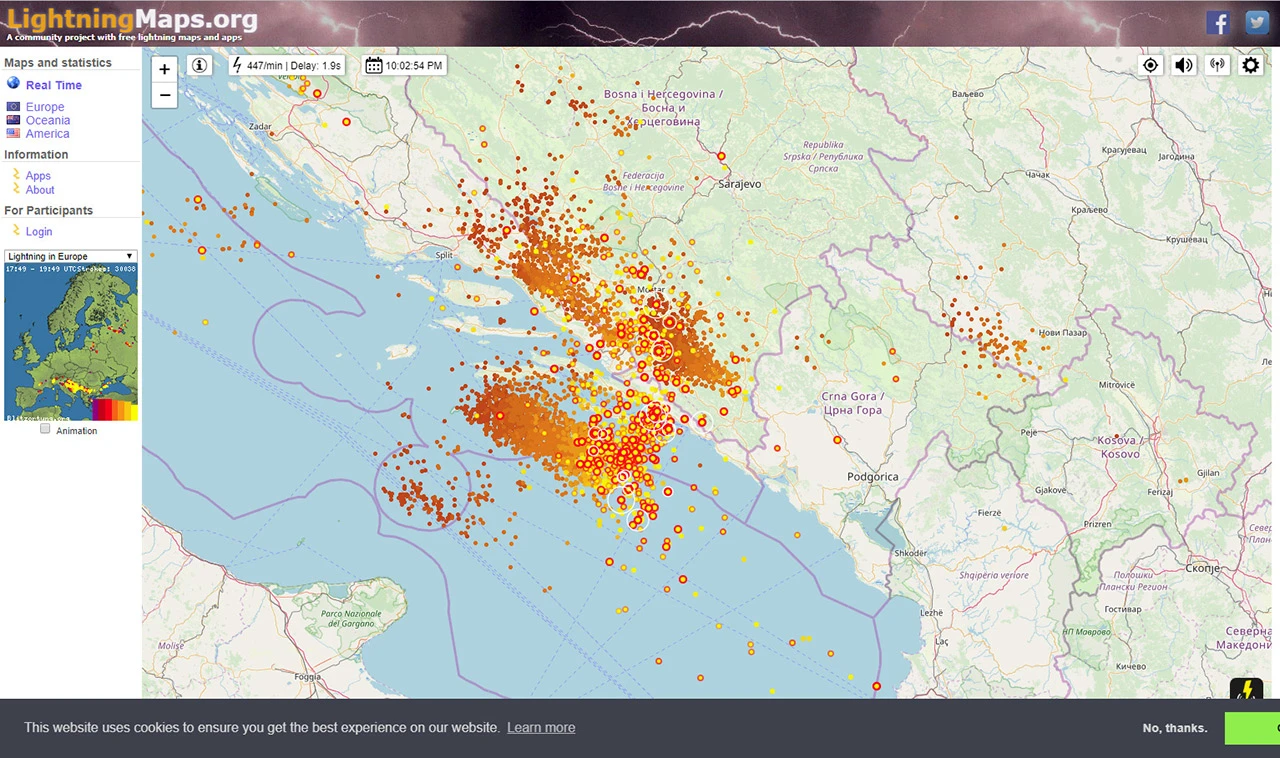Open the map settings gear

1250,65
